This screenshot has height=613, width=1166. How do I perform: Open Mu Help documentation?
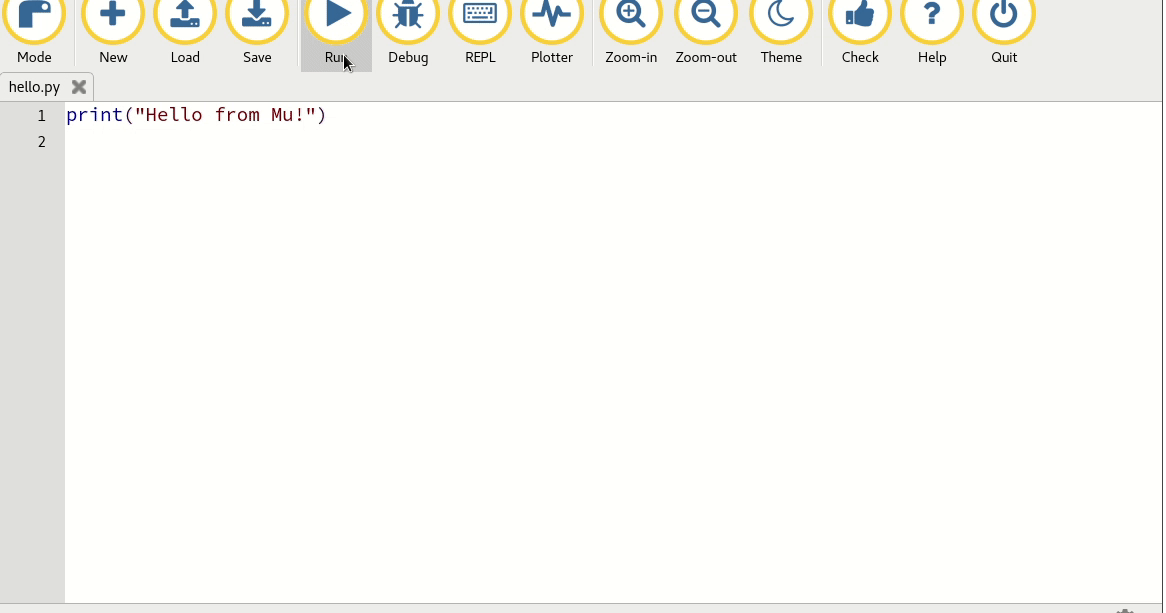(x=932, y=30)
